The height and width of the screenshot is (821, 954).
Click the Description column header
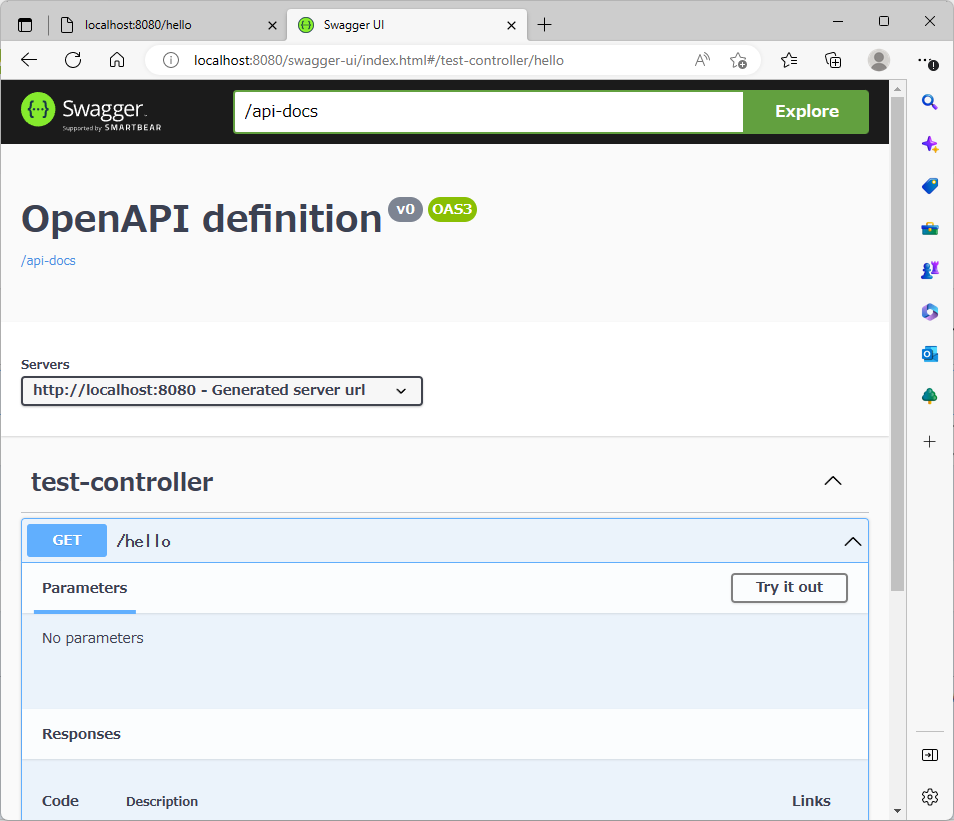point(162,802)
